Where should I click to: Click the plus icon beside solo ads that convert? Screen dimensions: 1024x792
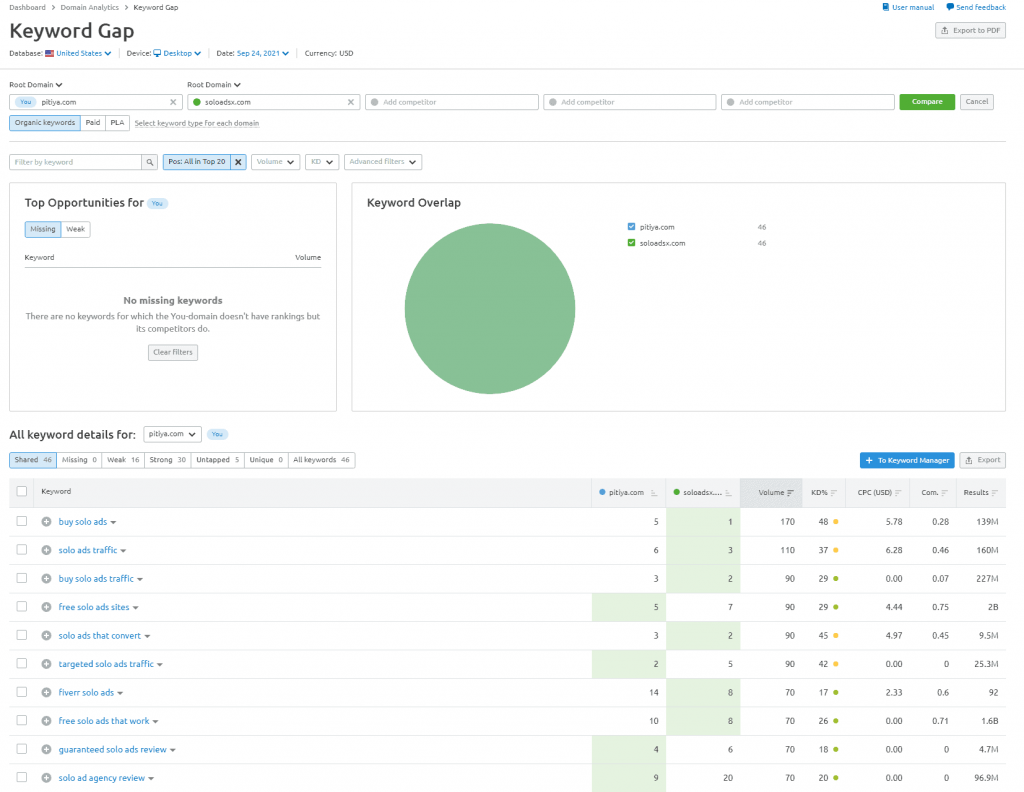click(x=46, y=635)
